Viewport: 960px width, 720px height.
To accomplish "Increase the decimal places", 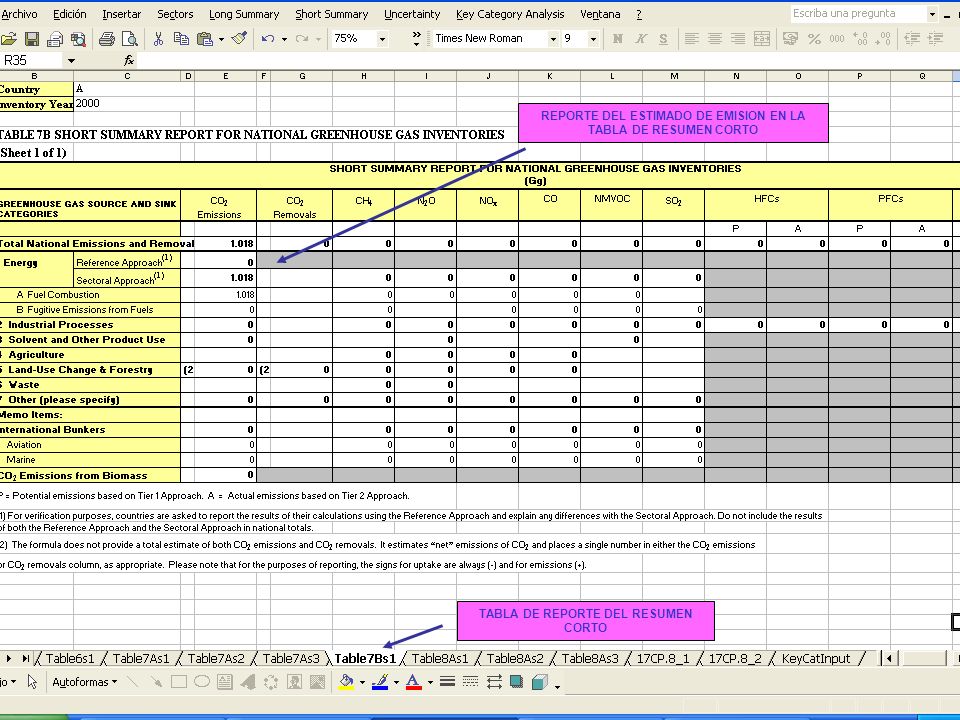I will (860, 39).
